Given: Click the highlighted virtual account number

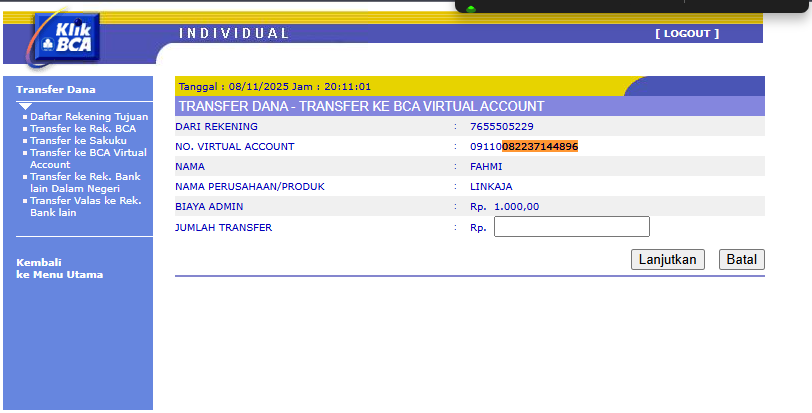Looking at the screenshot, I should 540,146.
